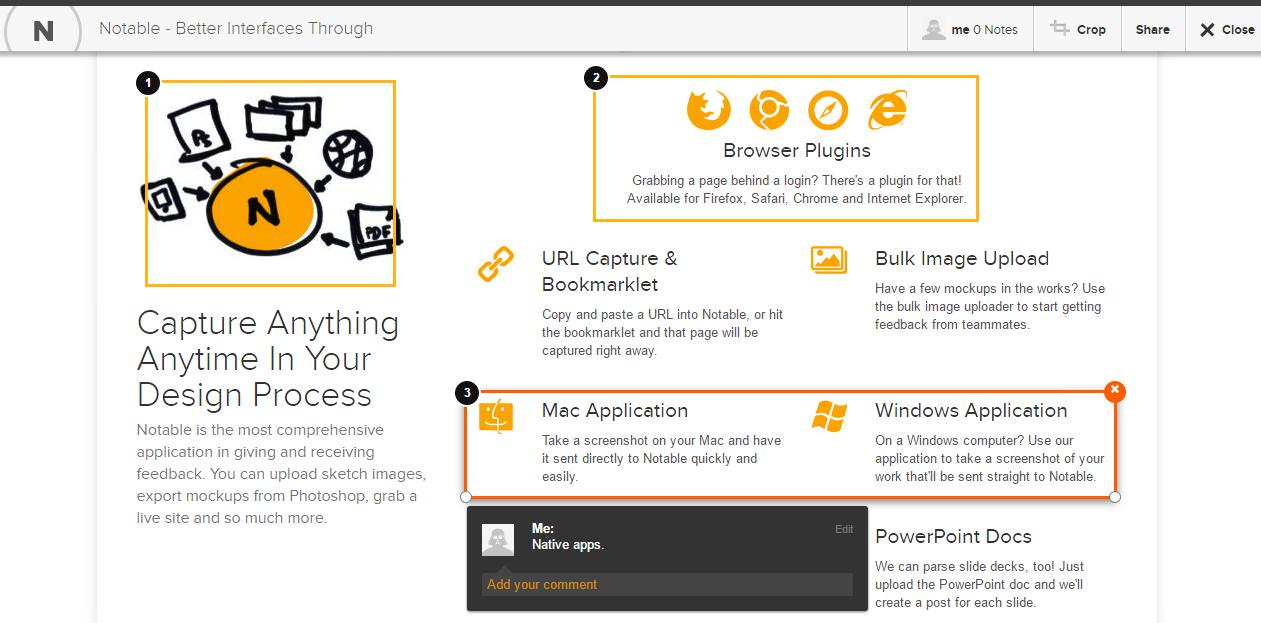
Task: Click the Mac Application heading
Action: pos(615,411)
